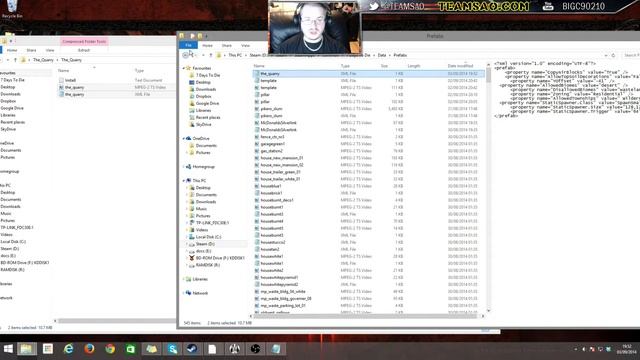Expand the Homegroup node in Prefabs sidebar
The image size is (640, 360).
184,167
